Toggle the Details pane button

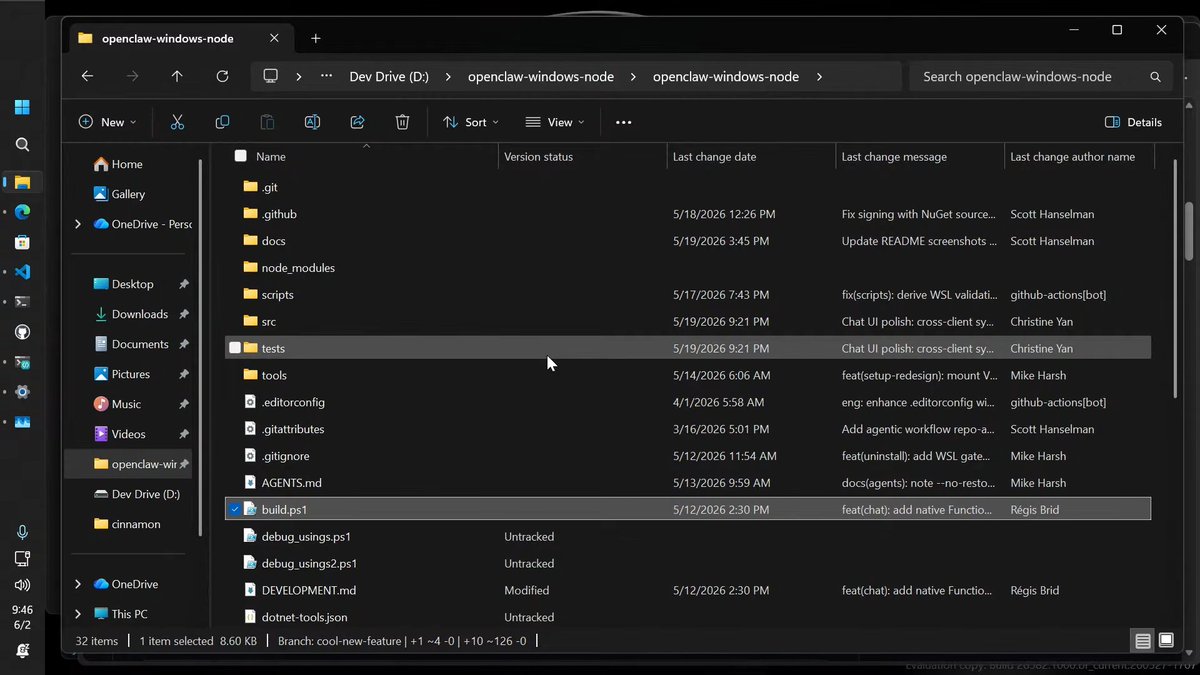pyautogui.click(x=1133, y=122)
